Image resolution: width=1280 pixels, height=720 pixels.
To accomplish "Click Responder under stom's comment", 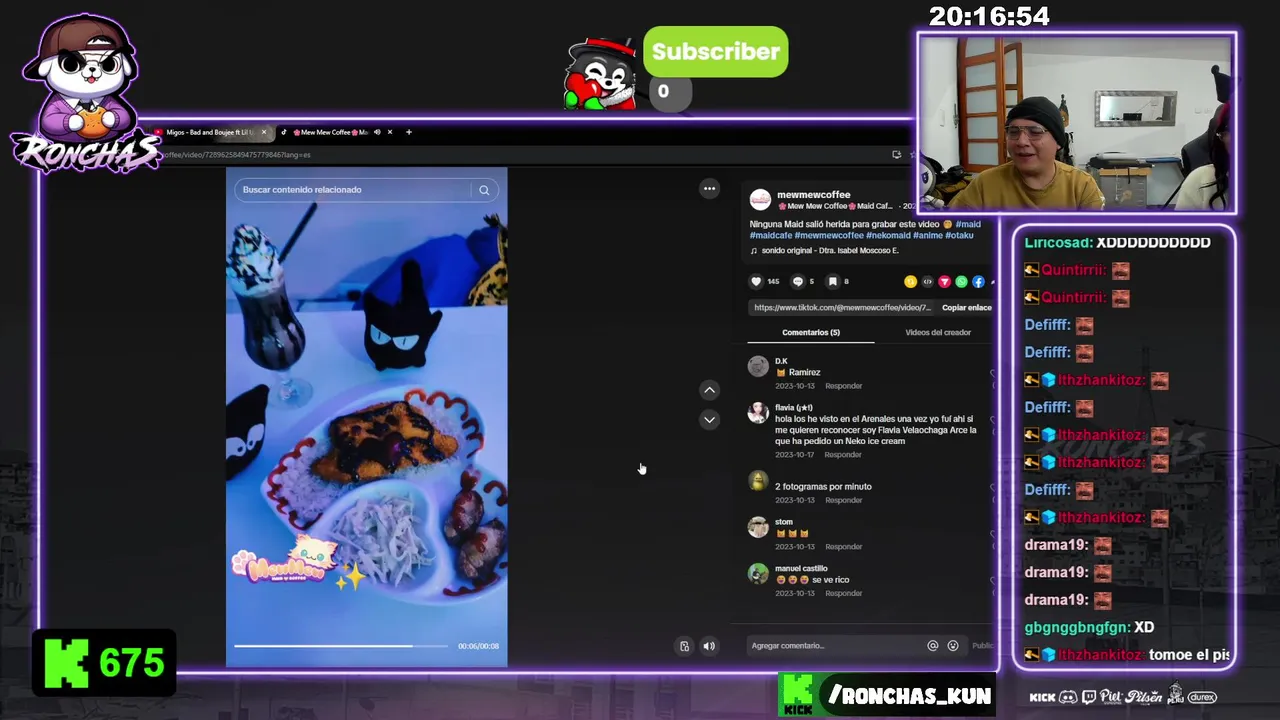I will [x=844, y=547].
